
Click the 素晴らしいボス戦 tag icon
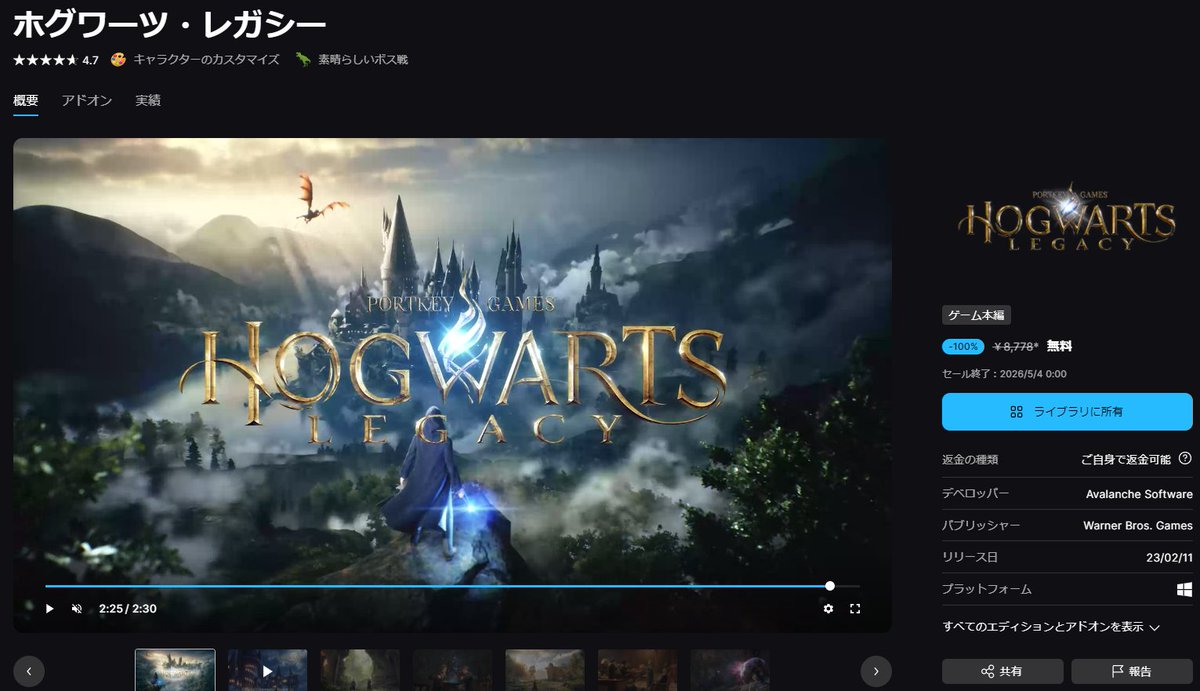pos(303,60)
